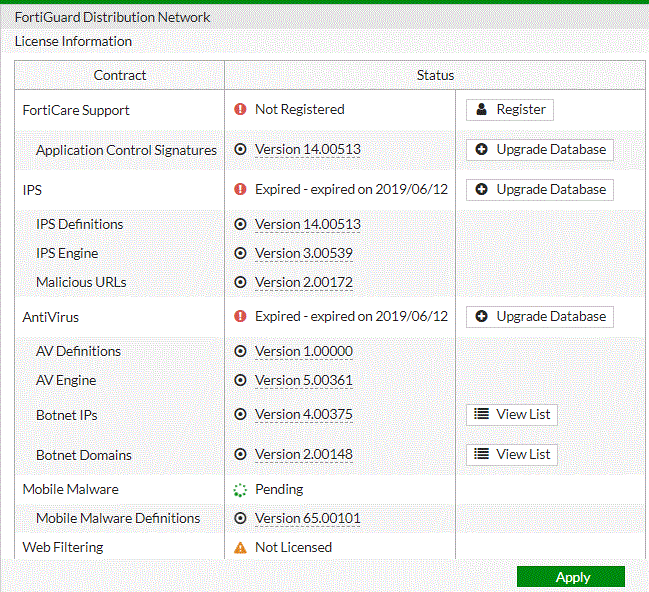Click the orange warning icon for Web Filtering
The height and width of the screenshot is (592, 649).
[x=240, y=548]
